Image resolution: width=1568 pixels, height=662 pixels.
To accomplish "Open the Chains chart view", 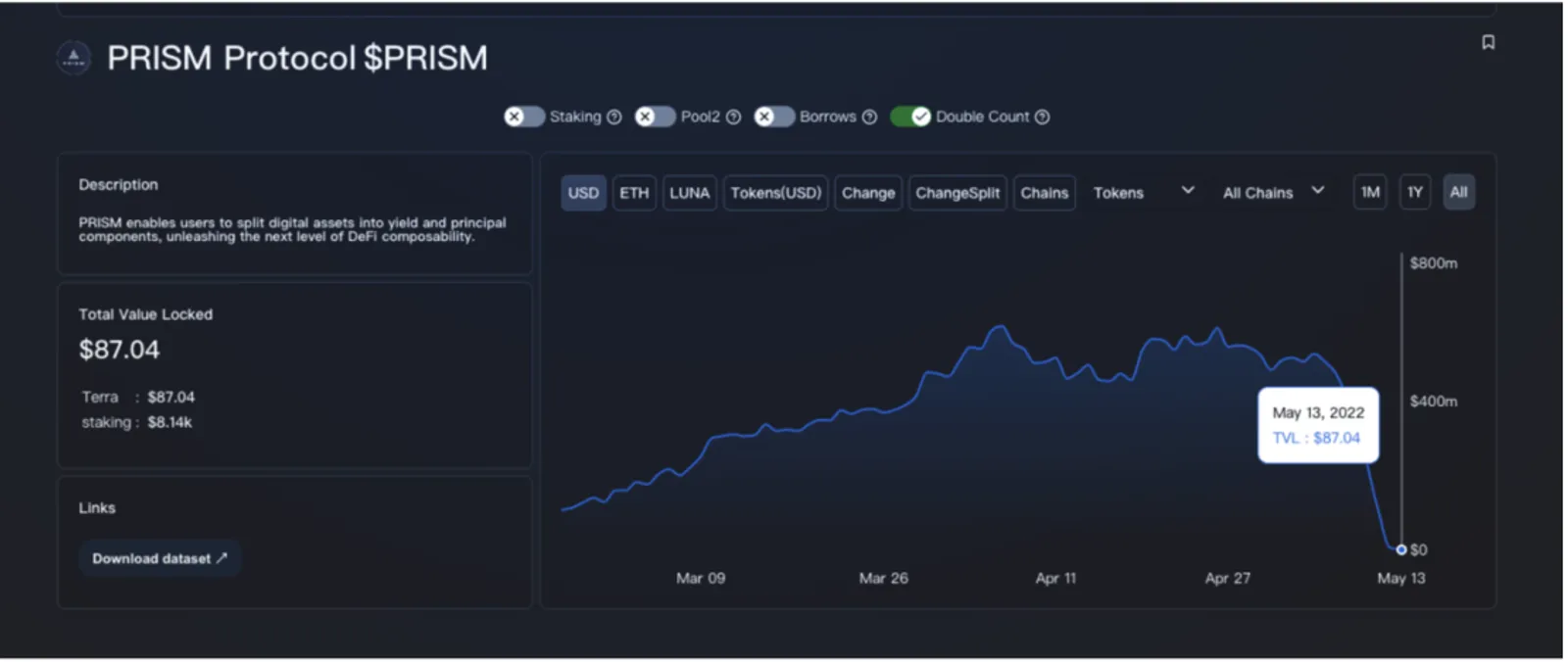I will click(1045, 193).
